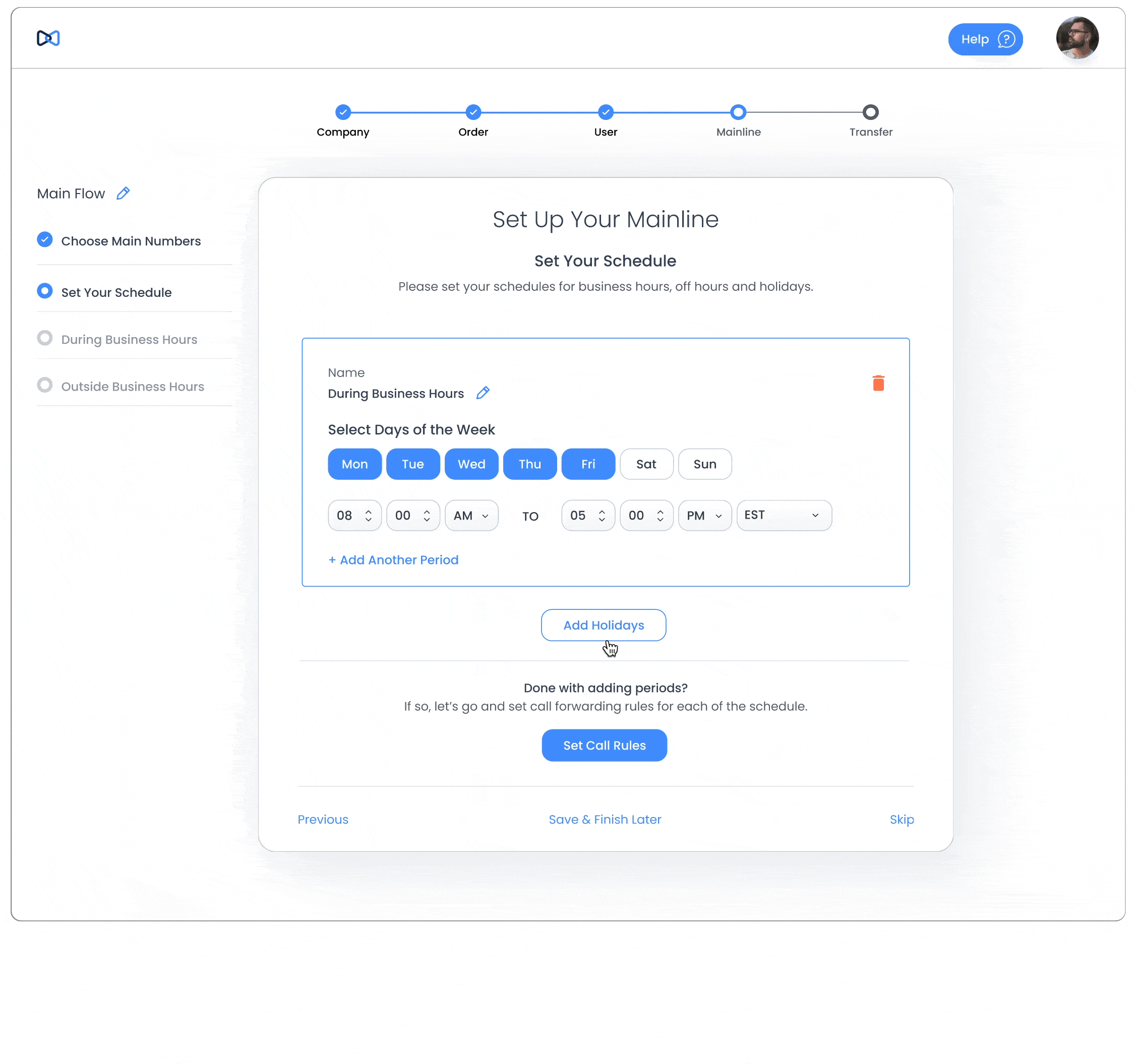Expand the EST timezone dropdown
The image size is (1137, 1064).
(x=783, y=516)
